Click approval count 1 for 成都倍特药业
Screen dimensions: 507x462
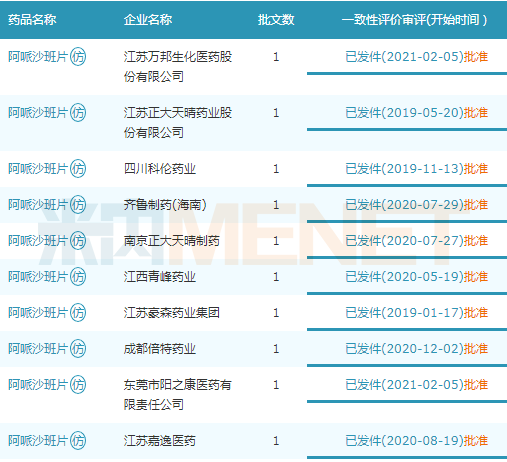[276, 349]
